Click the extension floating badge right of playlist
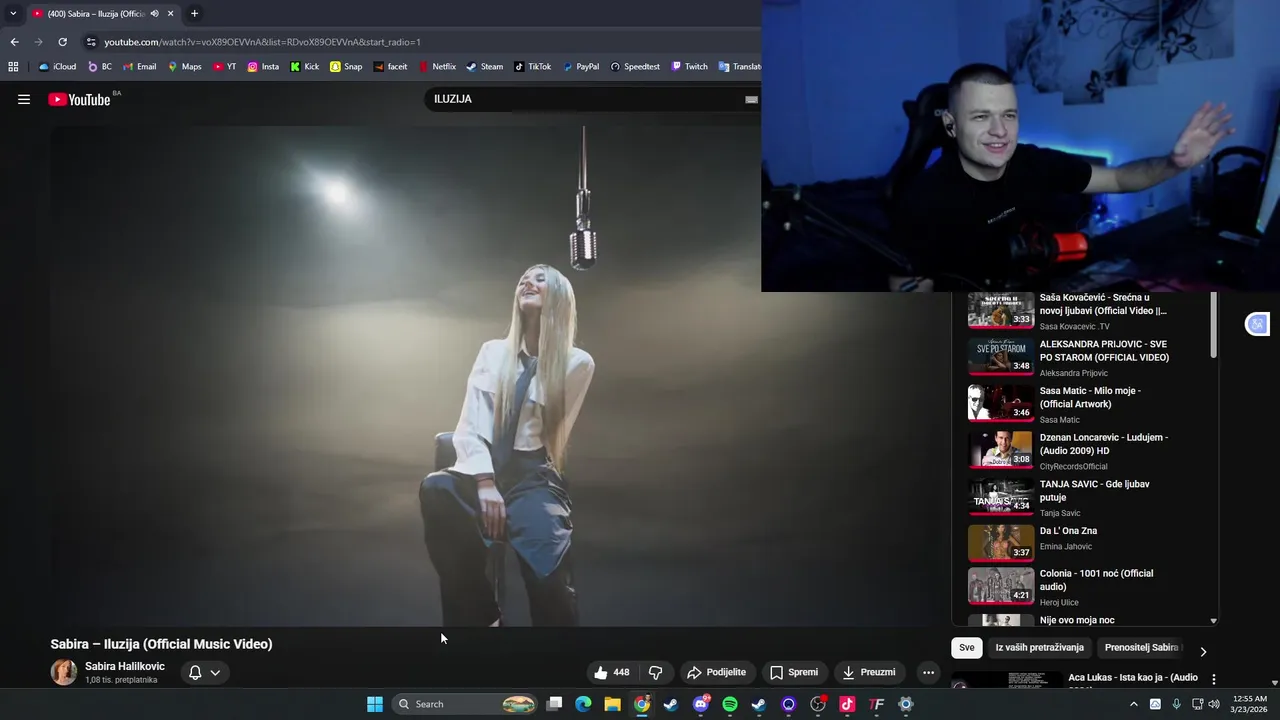Image resolution: width=1280 pixels, height=720 pixels. (x=1257, y=324)
